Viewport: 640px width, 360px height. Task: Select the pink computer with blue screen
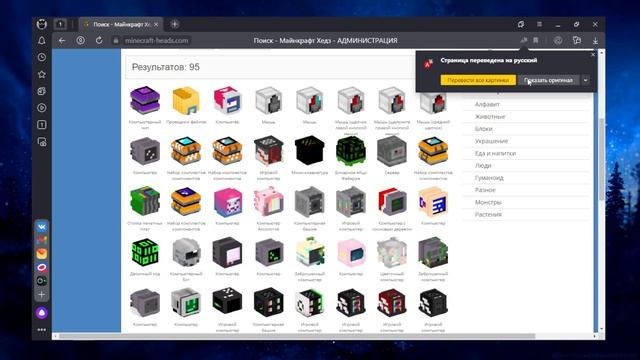tap(351, 252)
